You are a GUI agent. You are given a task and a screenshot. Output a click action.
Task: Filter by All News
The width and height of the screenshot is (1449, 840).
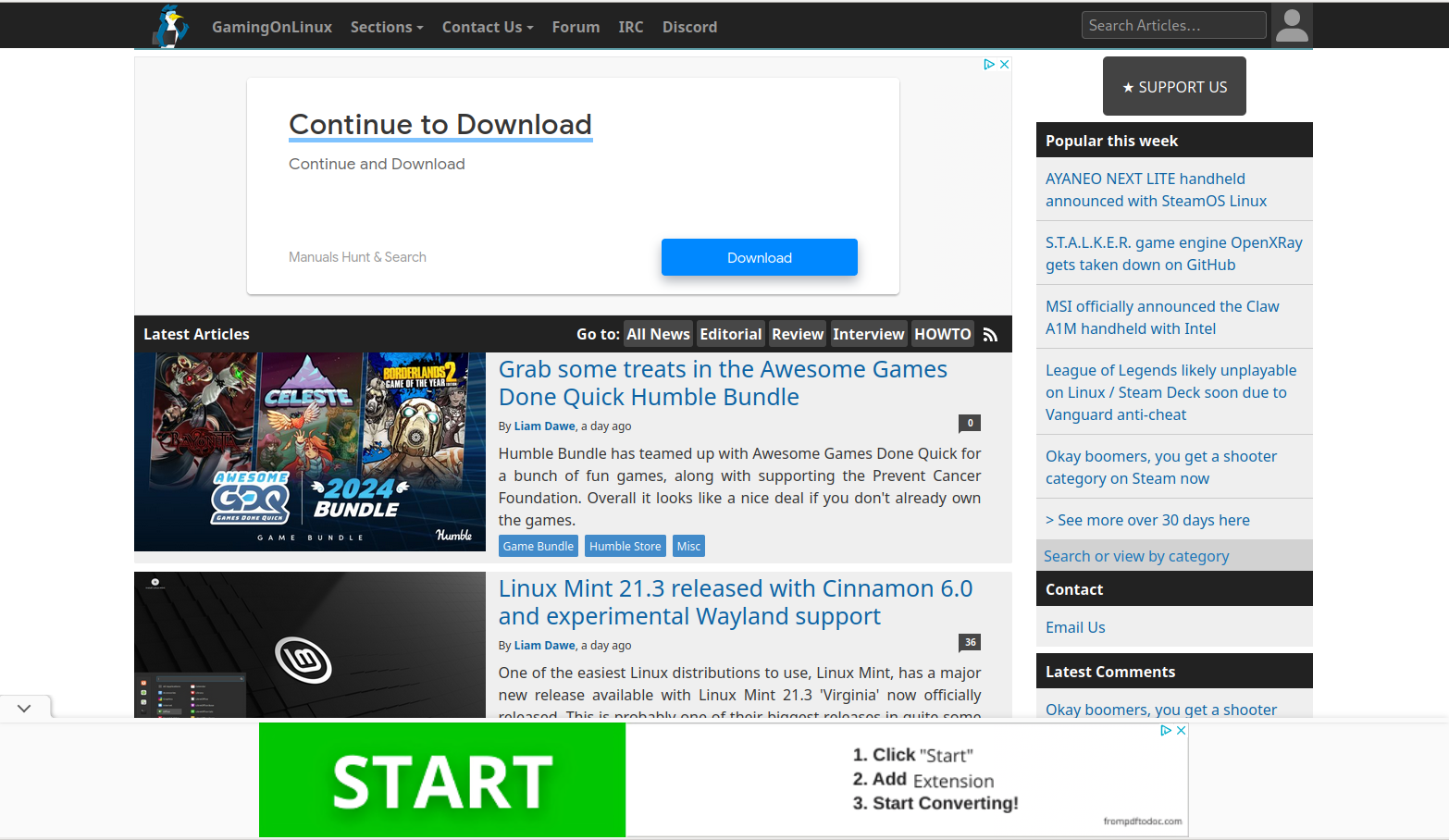pos(658,334)
